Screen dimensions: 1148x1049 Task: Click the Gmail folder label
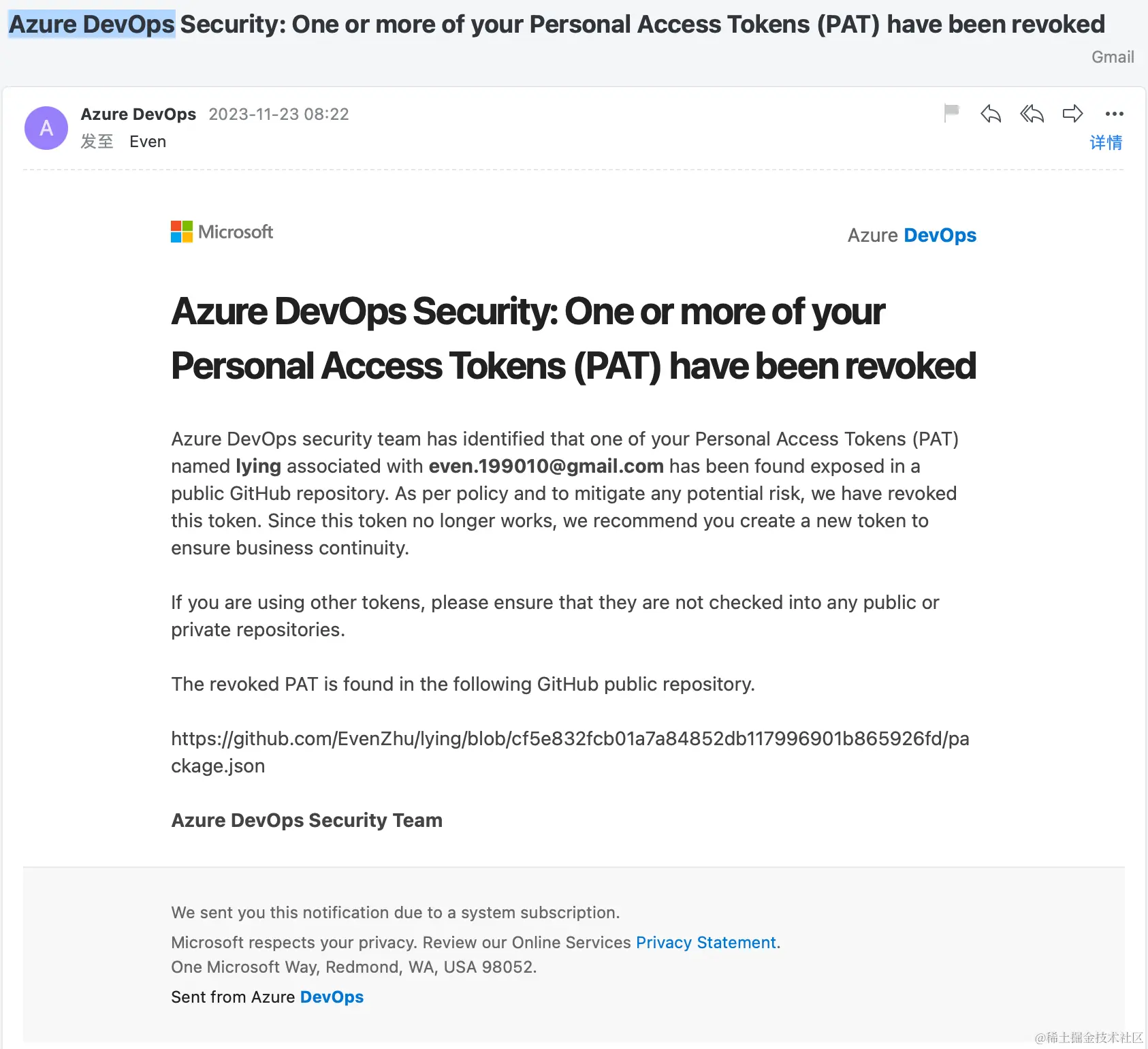pyautogui.click(x=1113, y=57)
